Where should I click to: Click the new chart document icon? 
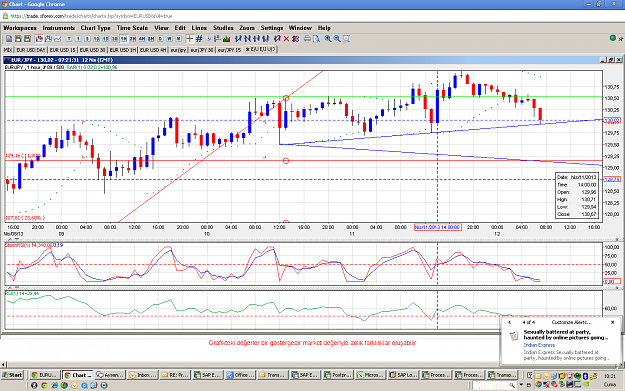click(x=9, y=39)
